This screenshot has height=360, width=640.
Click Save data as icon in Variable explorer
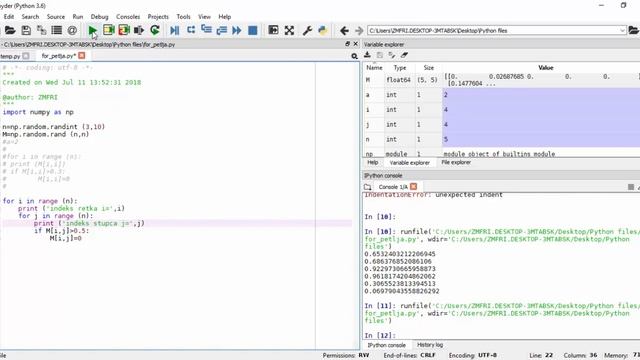(x=392, y=55)
